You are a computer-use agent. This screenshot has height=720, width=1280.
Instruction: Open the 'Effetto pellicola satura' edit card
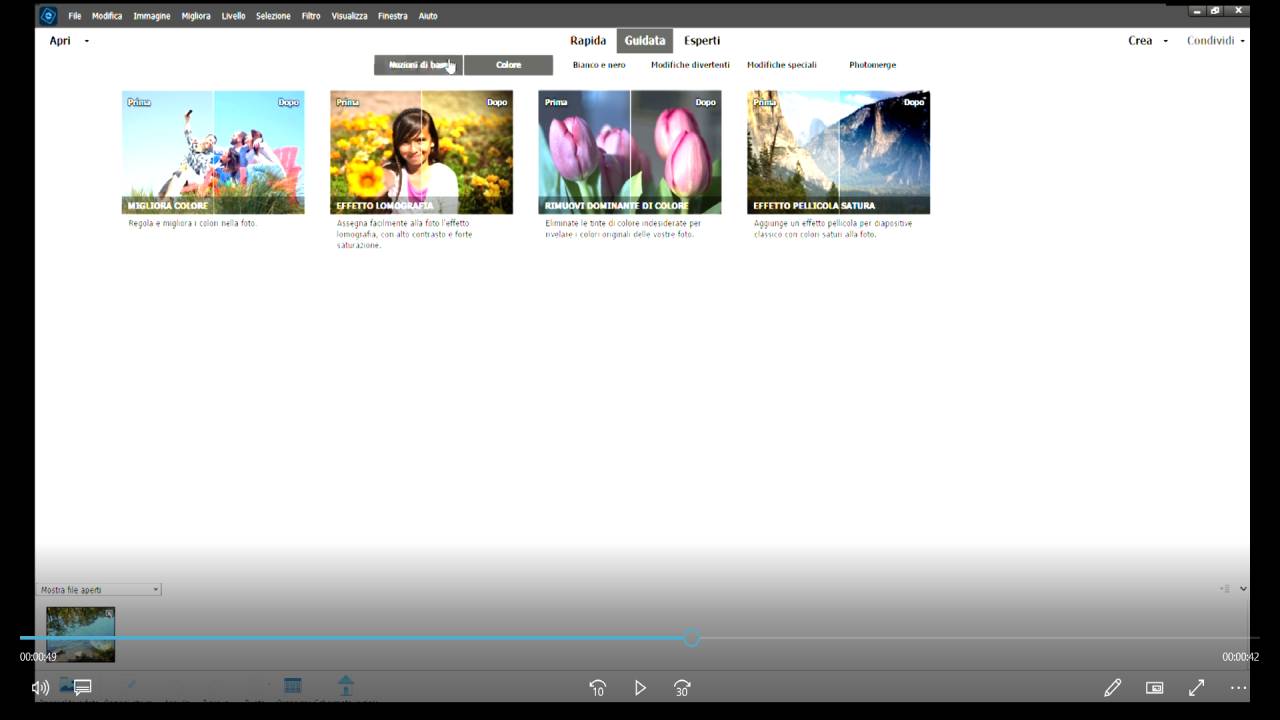(x=838, y=152)
